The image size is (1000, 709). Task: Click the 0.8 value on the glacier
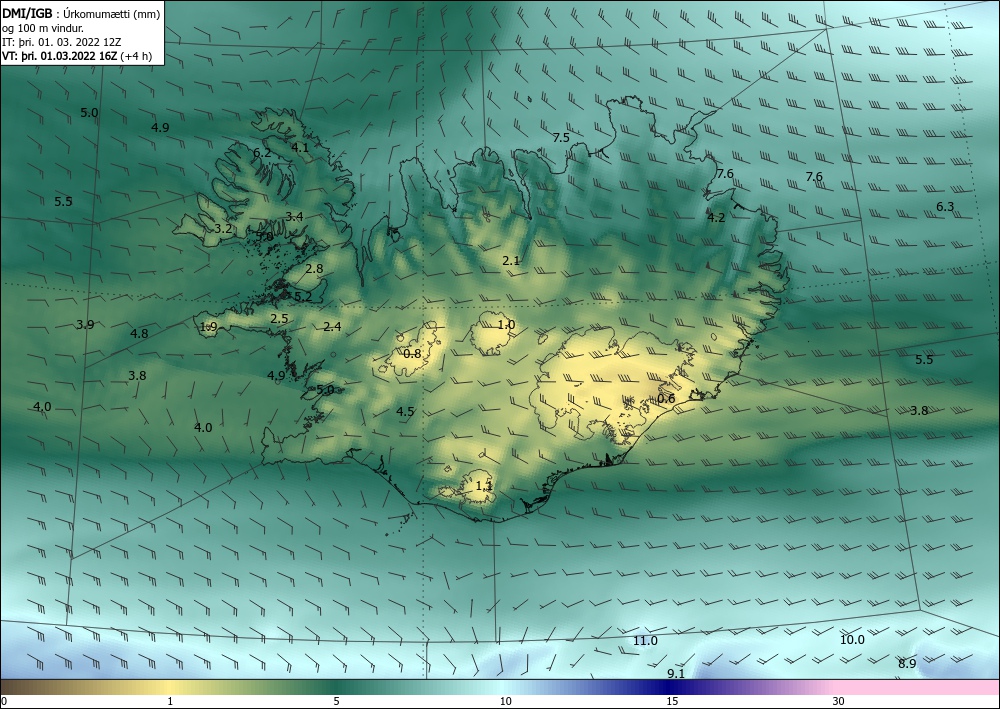point(413,353)
